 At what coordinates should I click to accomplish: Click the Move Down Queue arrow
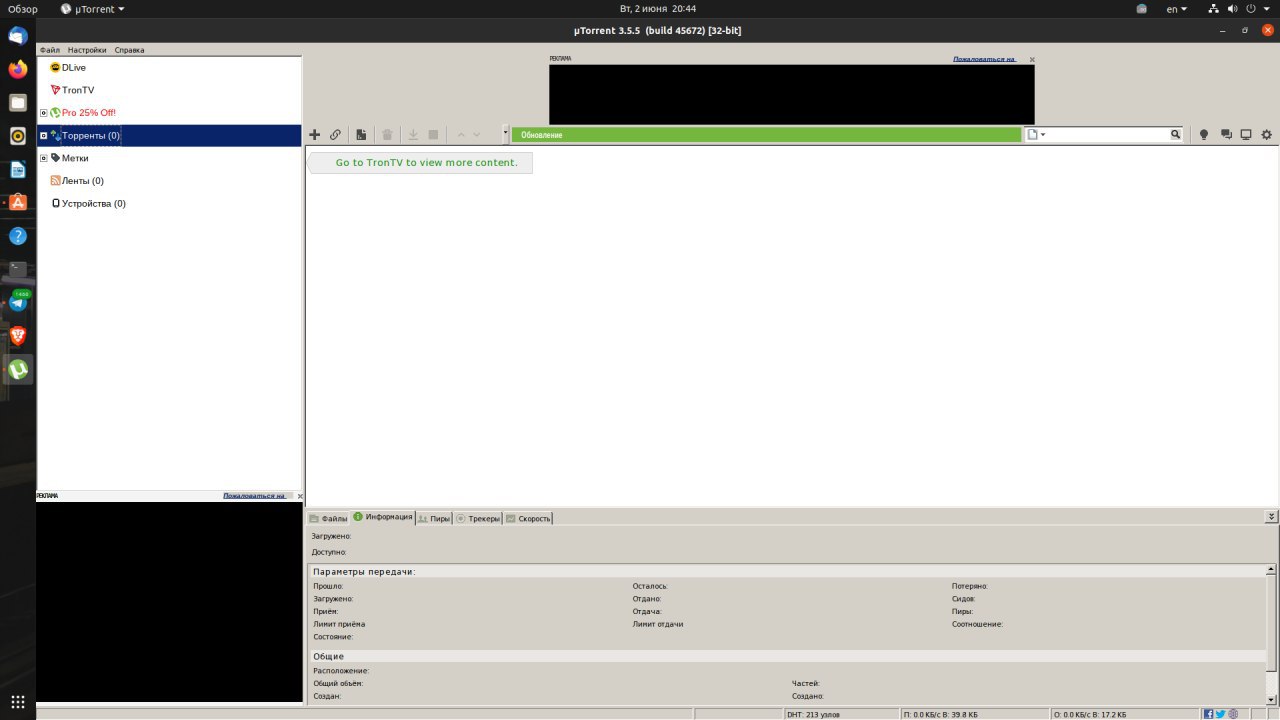[x=476, y=134]
